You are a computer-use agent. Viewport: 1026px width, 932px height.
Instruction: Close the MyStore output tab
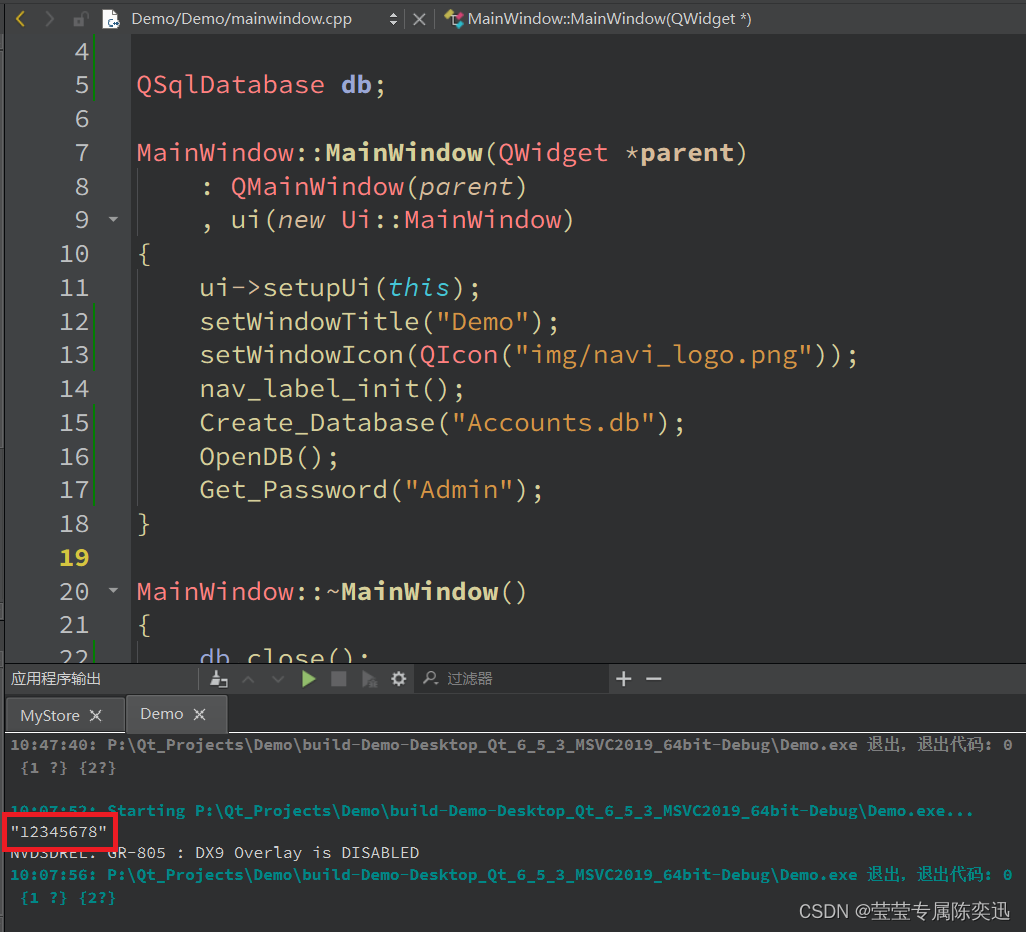[x=96, y=715]
